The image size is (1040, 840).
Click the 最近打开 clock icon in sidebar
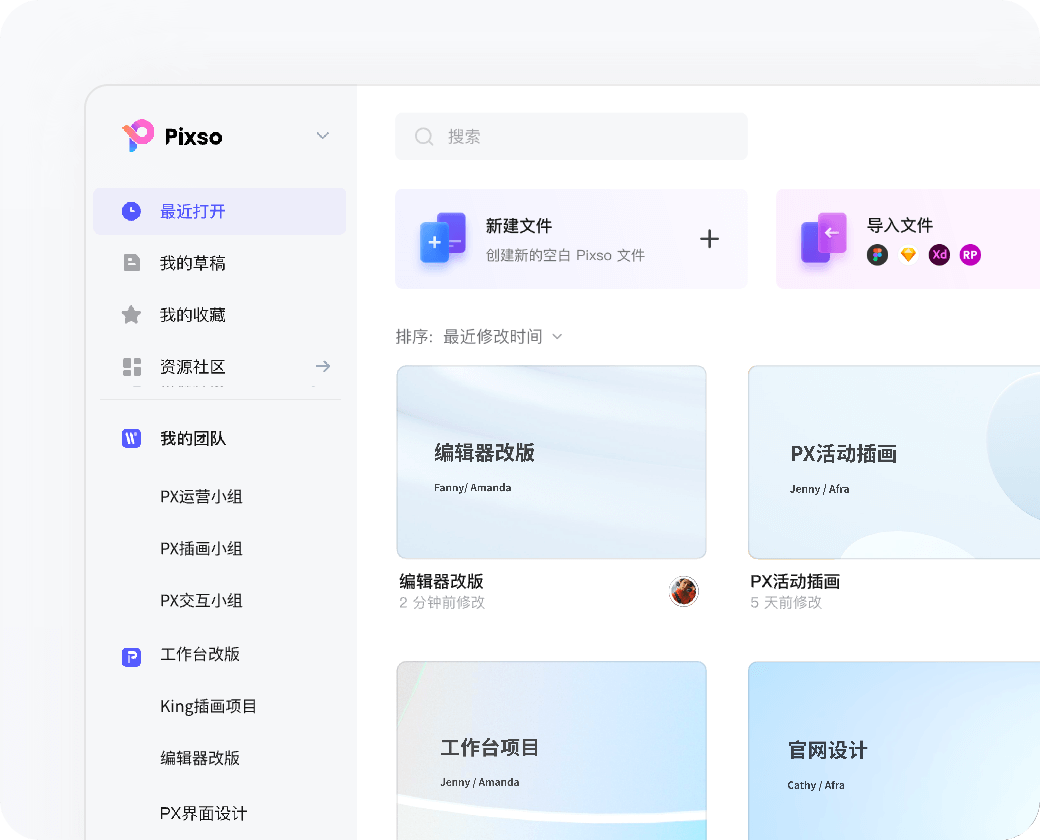(x=131, y=211)
